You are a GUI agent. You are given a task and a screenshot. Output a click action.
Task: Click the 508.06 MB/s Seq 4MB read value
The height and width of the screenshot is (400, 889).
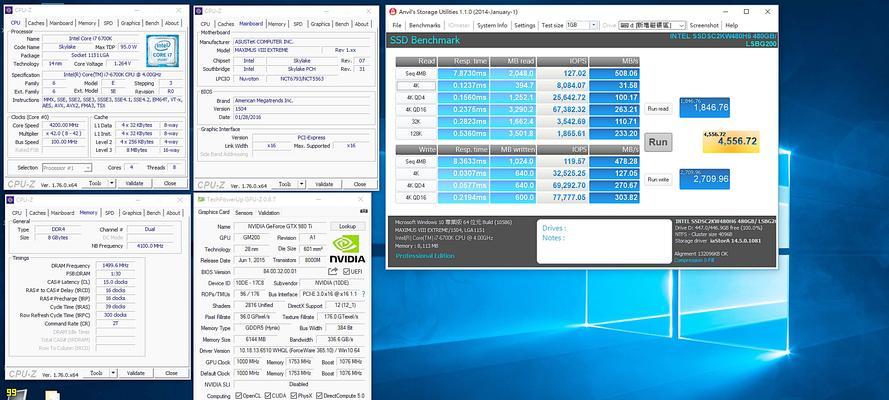click(x=614, y=73)
